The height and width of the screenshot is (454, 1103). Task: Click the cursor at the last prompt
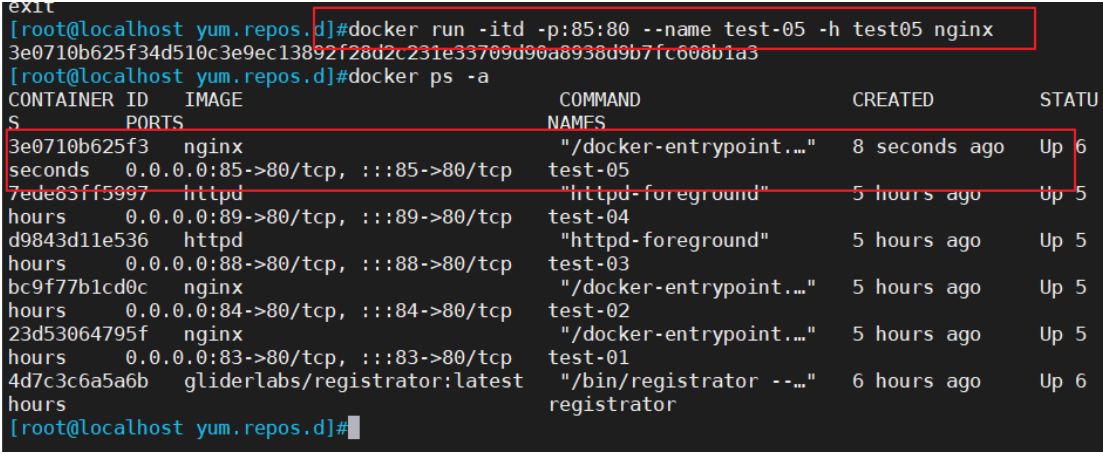[353, 428]
